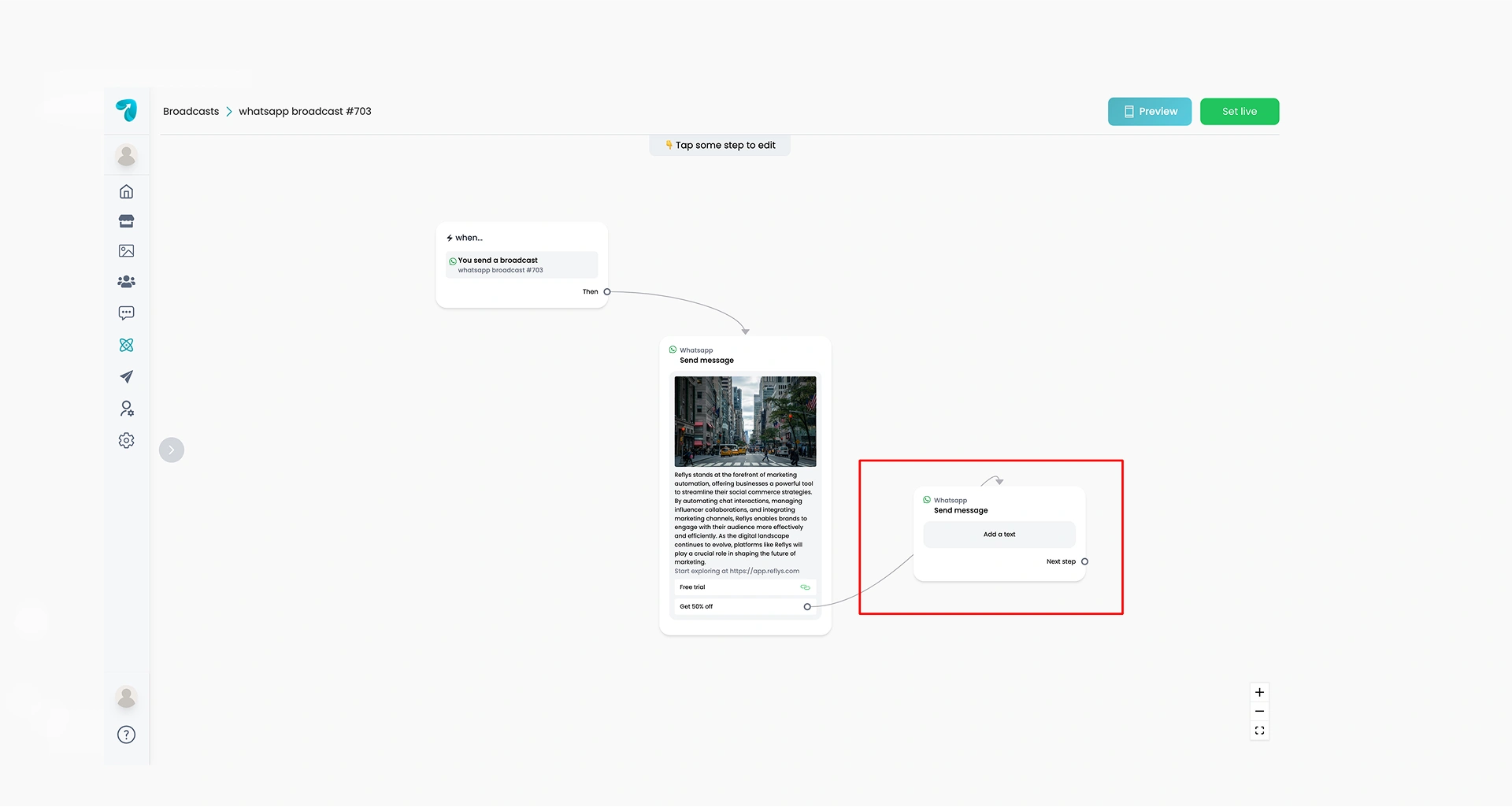
Task: Click the whatsapp broadcast #703 breadcrumb
Action: click(305, 112)
